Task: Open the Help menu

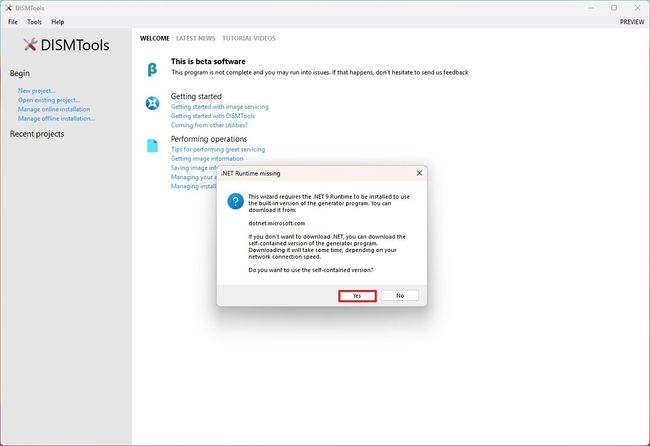Action: point(58,22)
